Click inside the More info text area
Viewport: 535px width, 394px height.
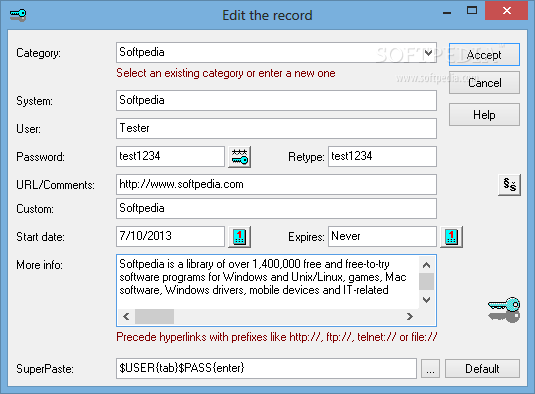(x=268, y=282)
